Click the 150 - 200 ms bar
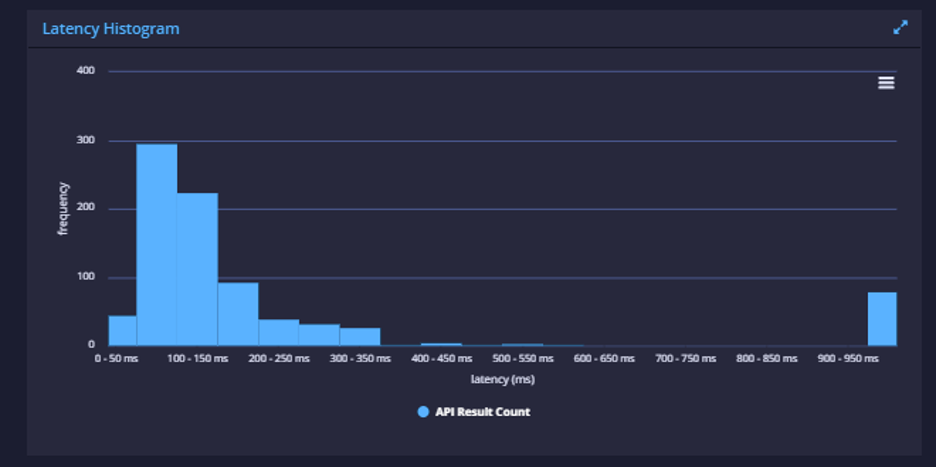This screenshot has width=936, height=468. click(238, 314)
